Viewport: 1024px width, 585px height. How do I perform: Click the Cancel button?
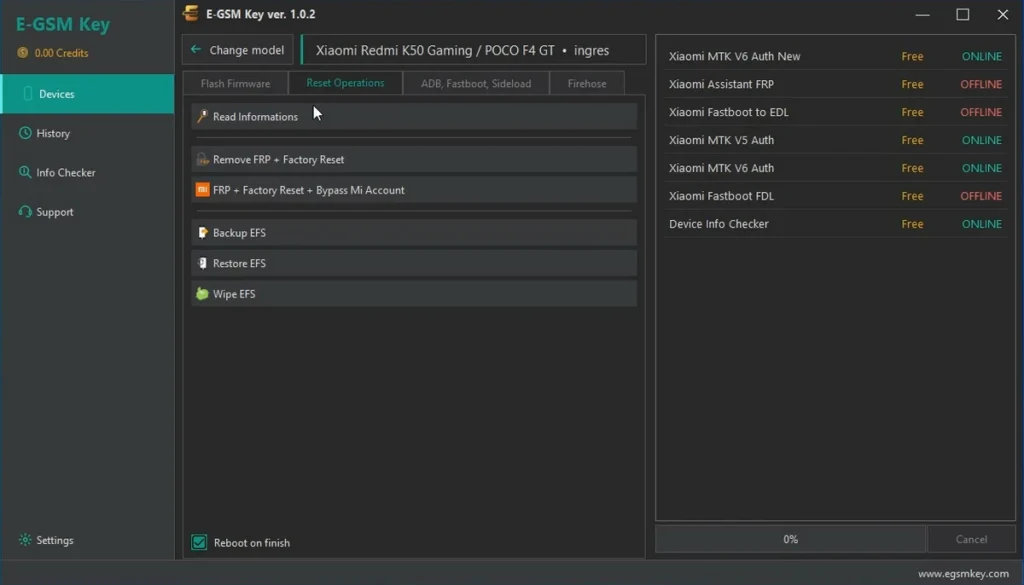point(971,539)
